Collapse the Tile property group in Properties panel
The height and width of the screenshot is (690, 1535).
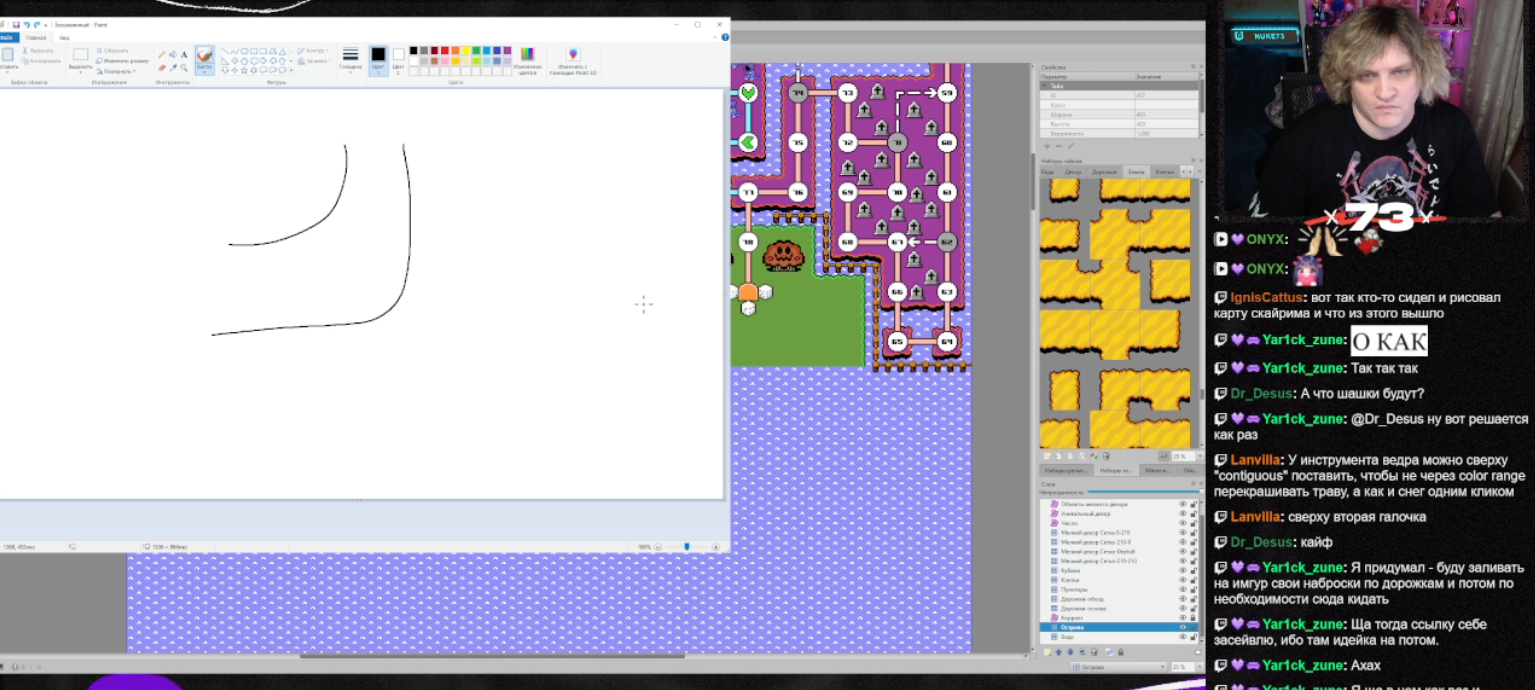coord(1044,86)
